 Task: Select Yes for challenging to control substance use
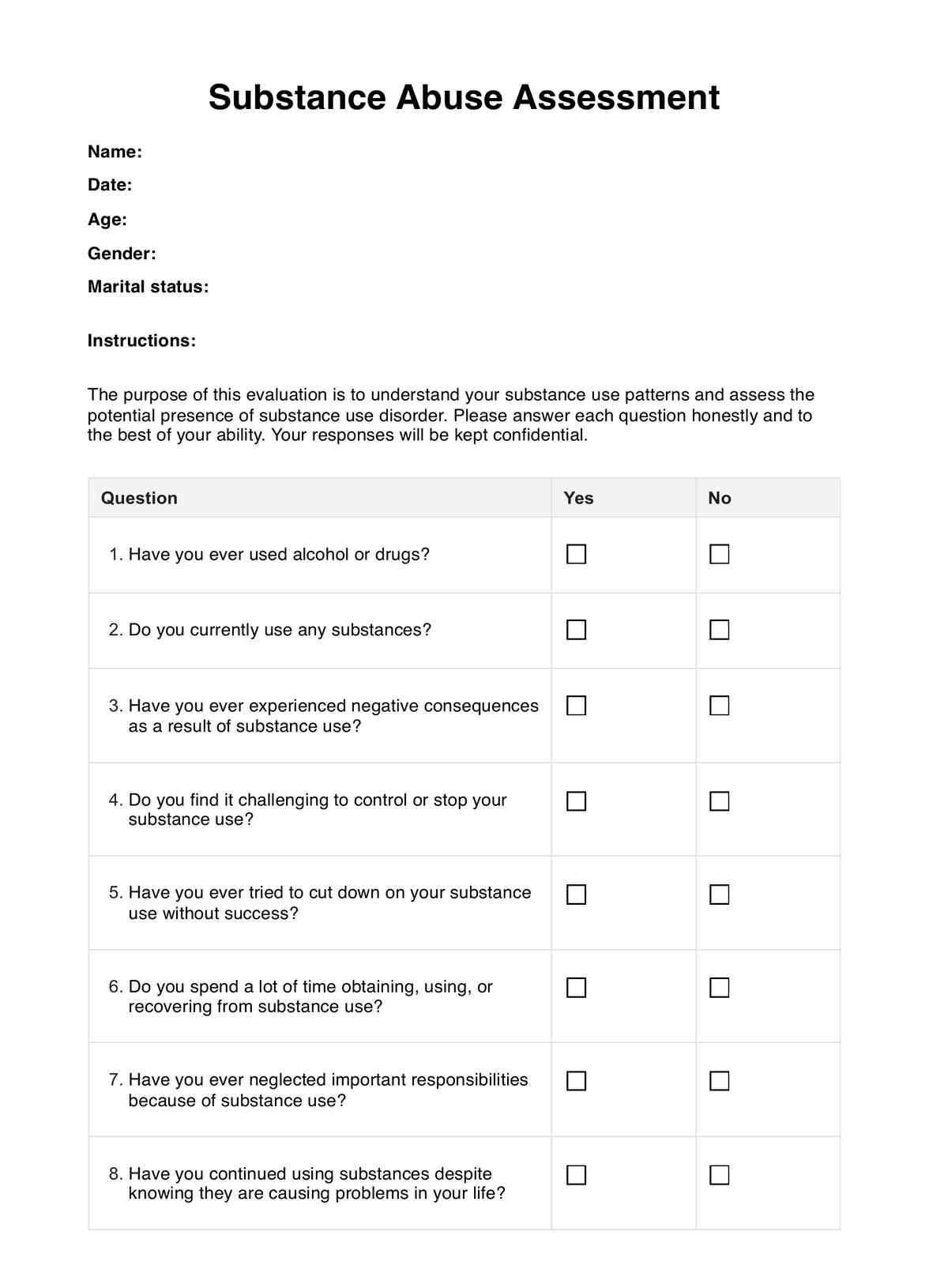tap(576, 801)
